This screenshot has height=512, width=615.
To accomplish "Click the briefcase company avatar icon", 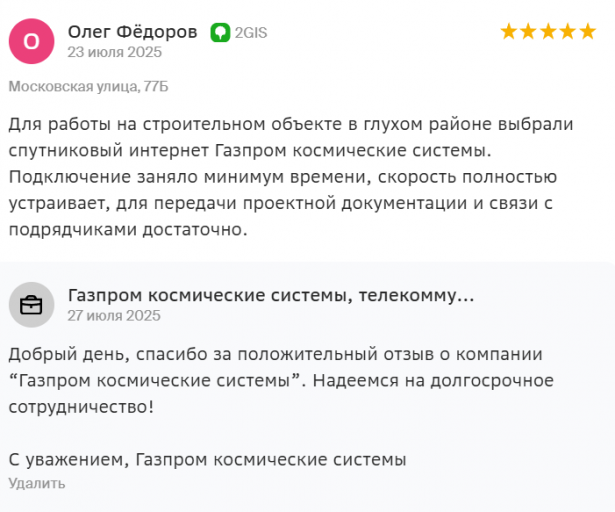I will (31, 305).
